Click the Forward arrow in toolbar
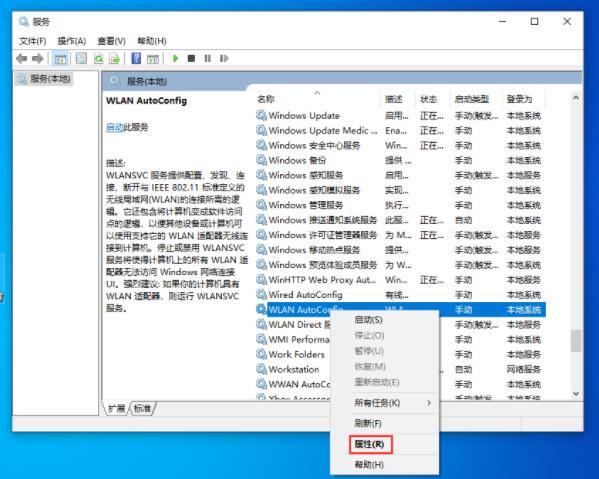This screenshot has height=479, width=599. coord(37,58)
